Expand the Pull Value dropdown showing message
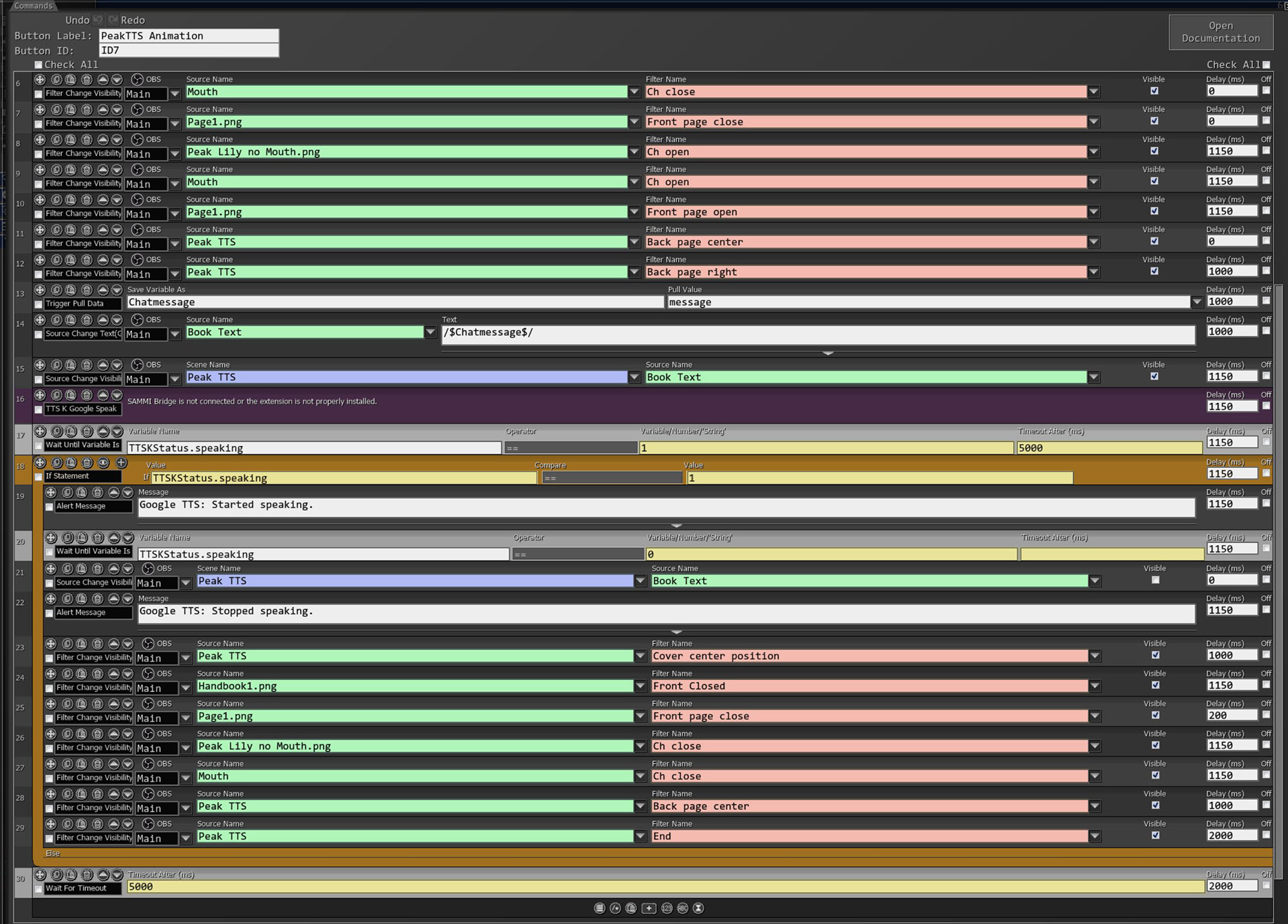Screen dimensions: 1288x924 point(1197,302)
